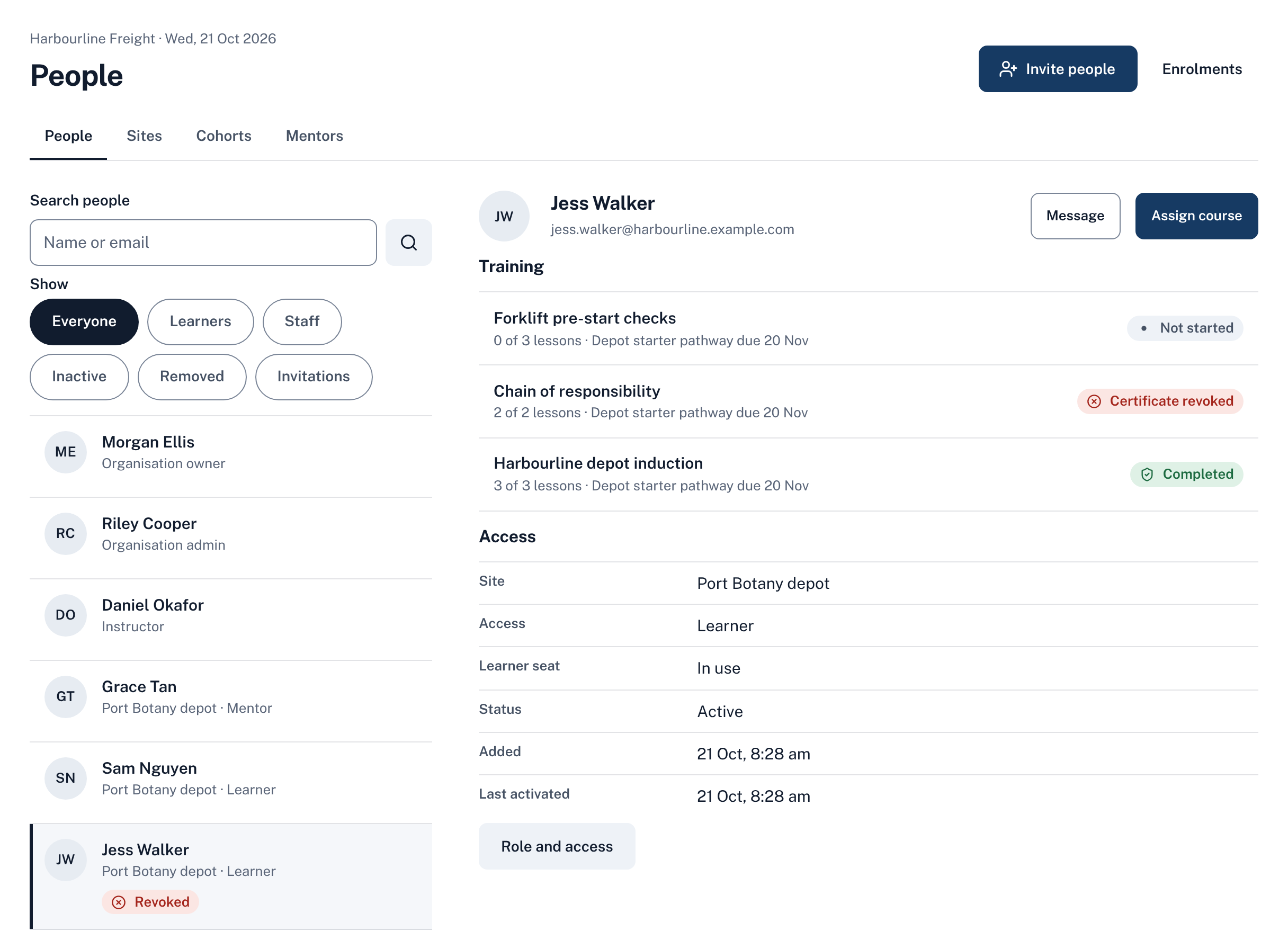The width and height of the screenshot is (1288, 931).
Task: Open the Cohorts tab
Action: point(223,136)
